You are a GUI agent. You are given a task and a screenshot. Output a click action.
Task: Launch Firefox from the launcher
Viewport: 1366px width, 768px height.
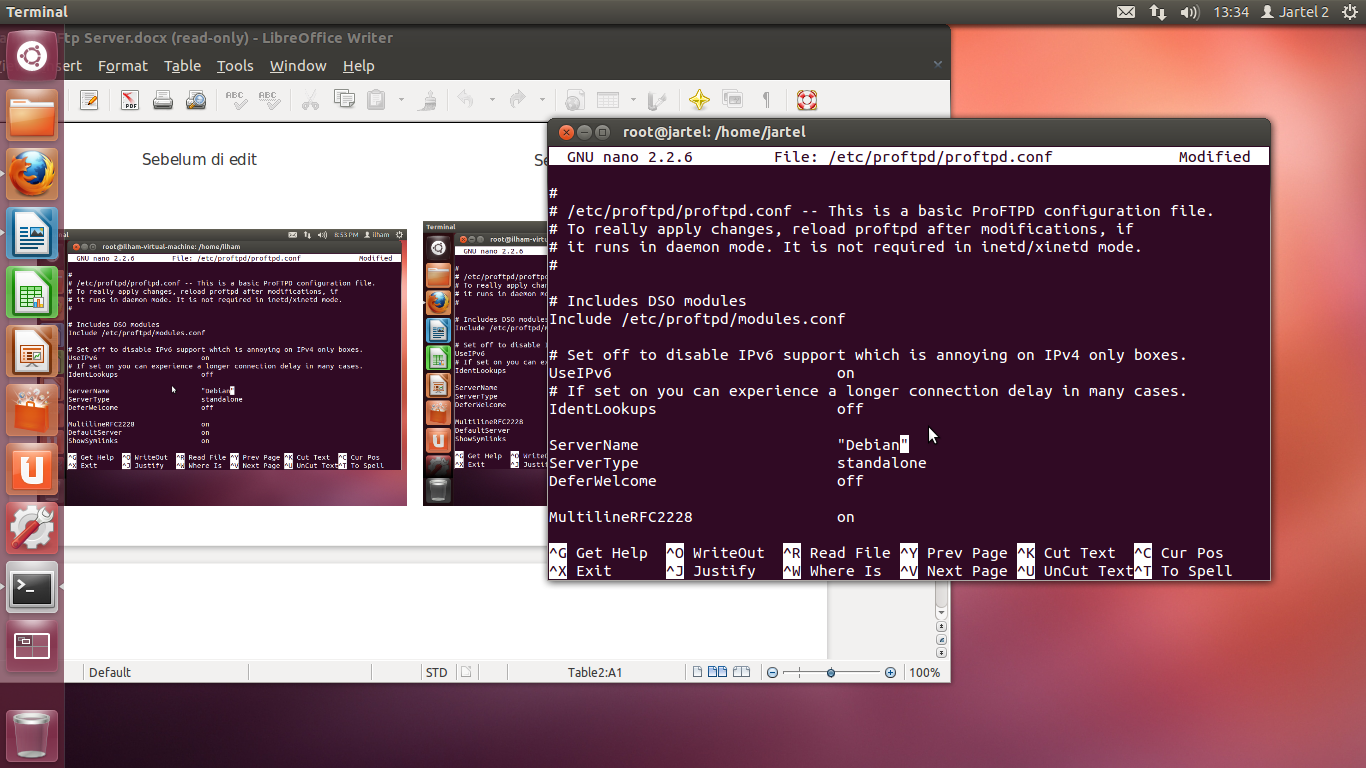coord(32,174)
